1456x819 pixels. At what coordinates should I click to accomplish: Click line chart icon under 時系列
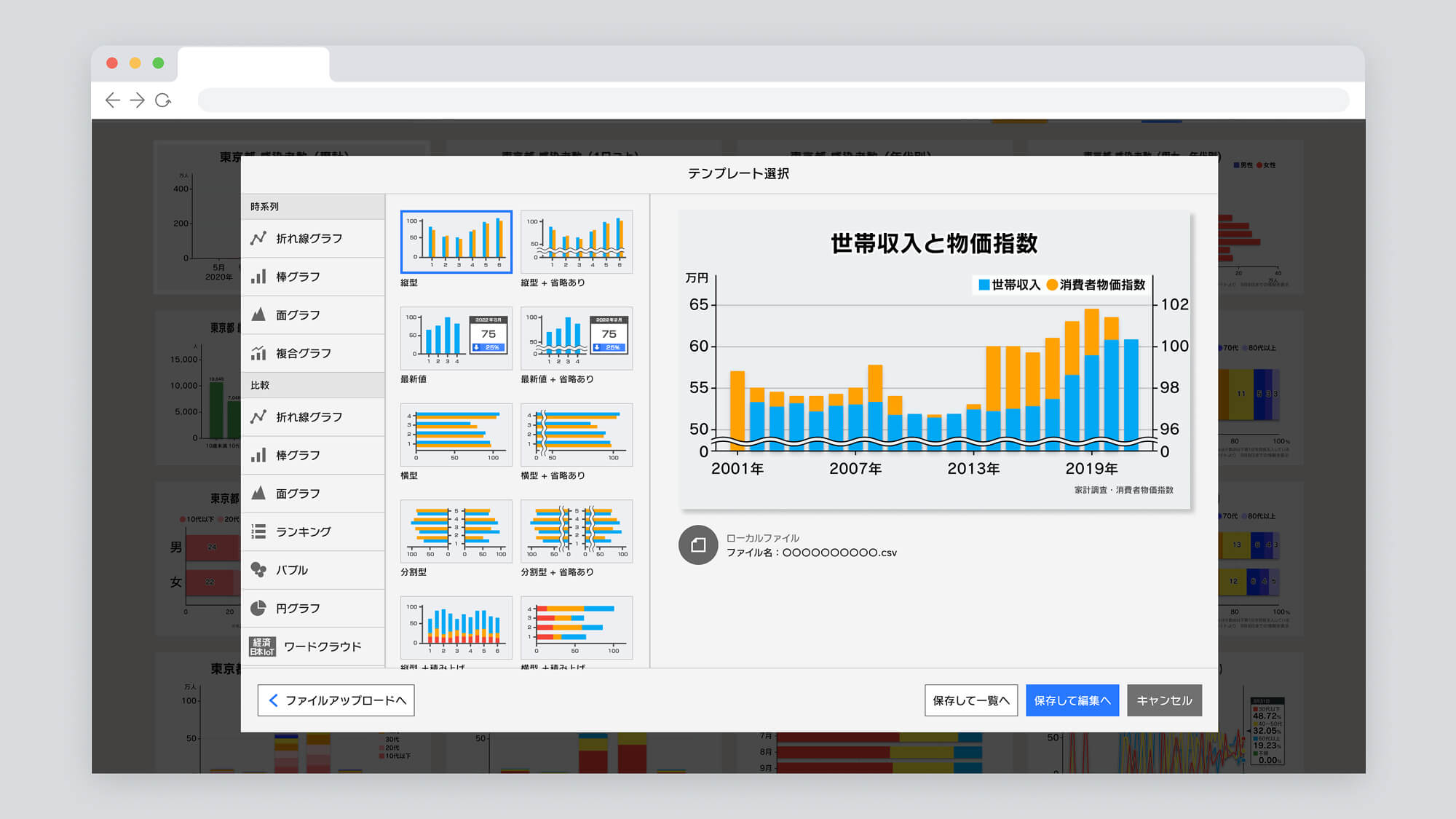tap(258, 238)
